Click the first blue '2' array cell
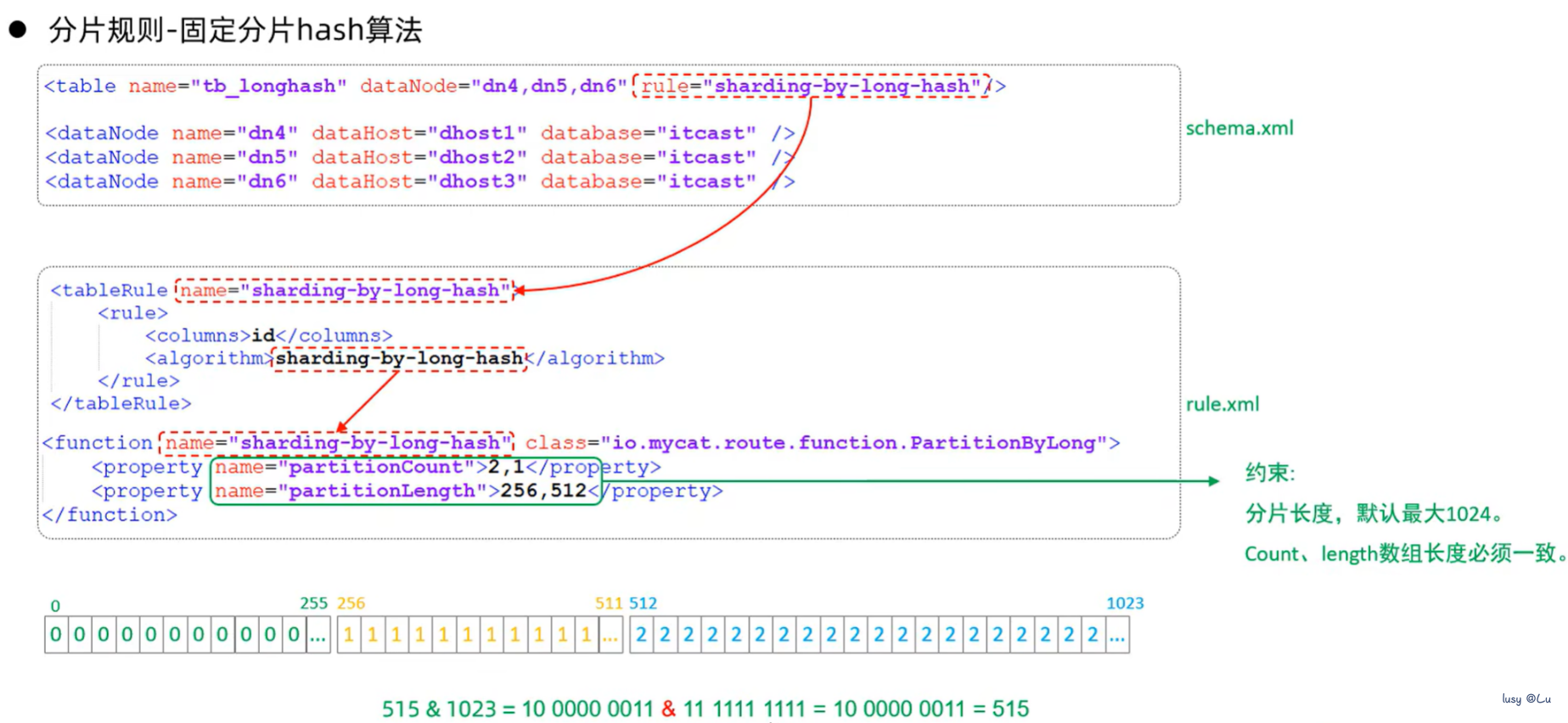This screenshot has height=723, width=1568. pyautogui.click(x=642, y=635)
